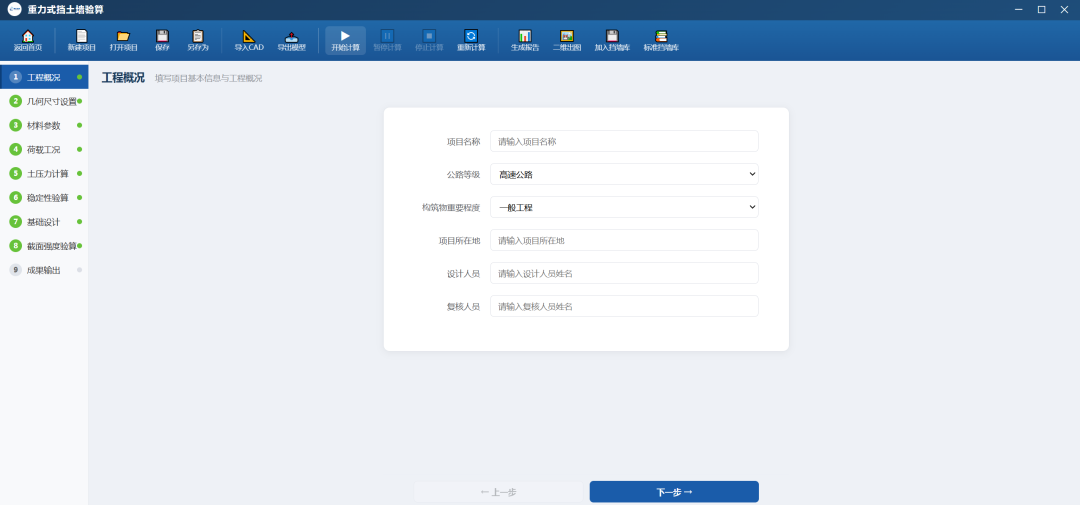Create a new project with 新建项目
This screenshot has width=1080, height=505.
(81, 41)
